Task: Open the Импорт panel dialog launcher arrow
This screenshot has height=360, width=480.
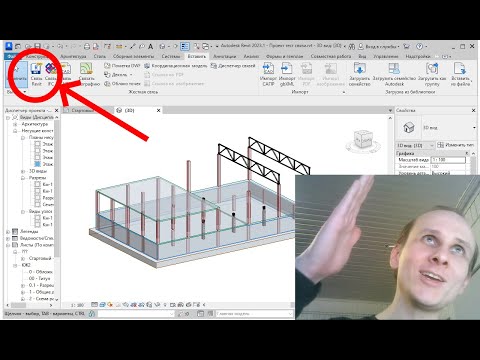Action: [344, 92]
